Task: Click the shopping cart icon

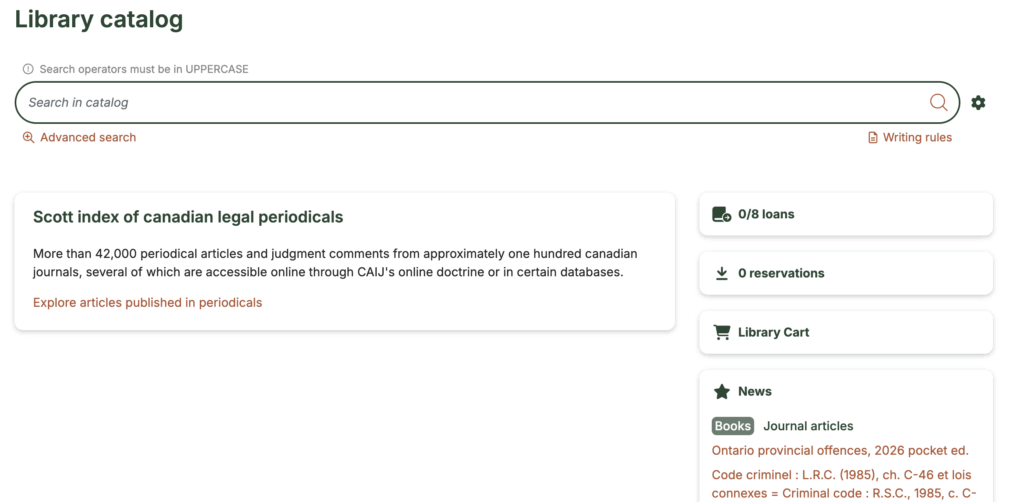Action: coord(722,332)
